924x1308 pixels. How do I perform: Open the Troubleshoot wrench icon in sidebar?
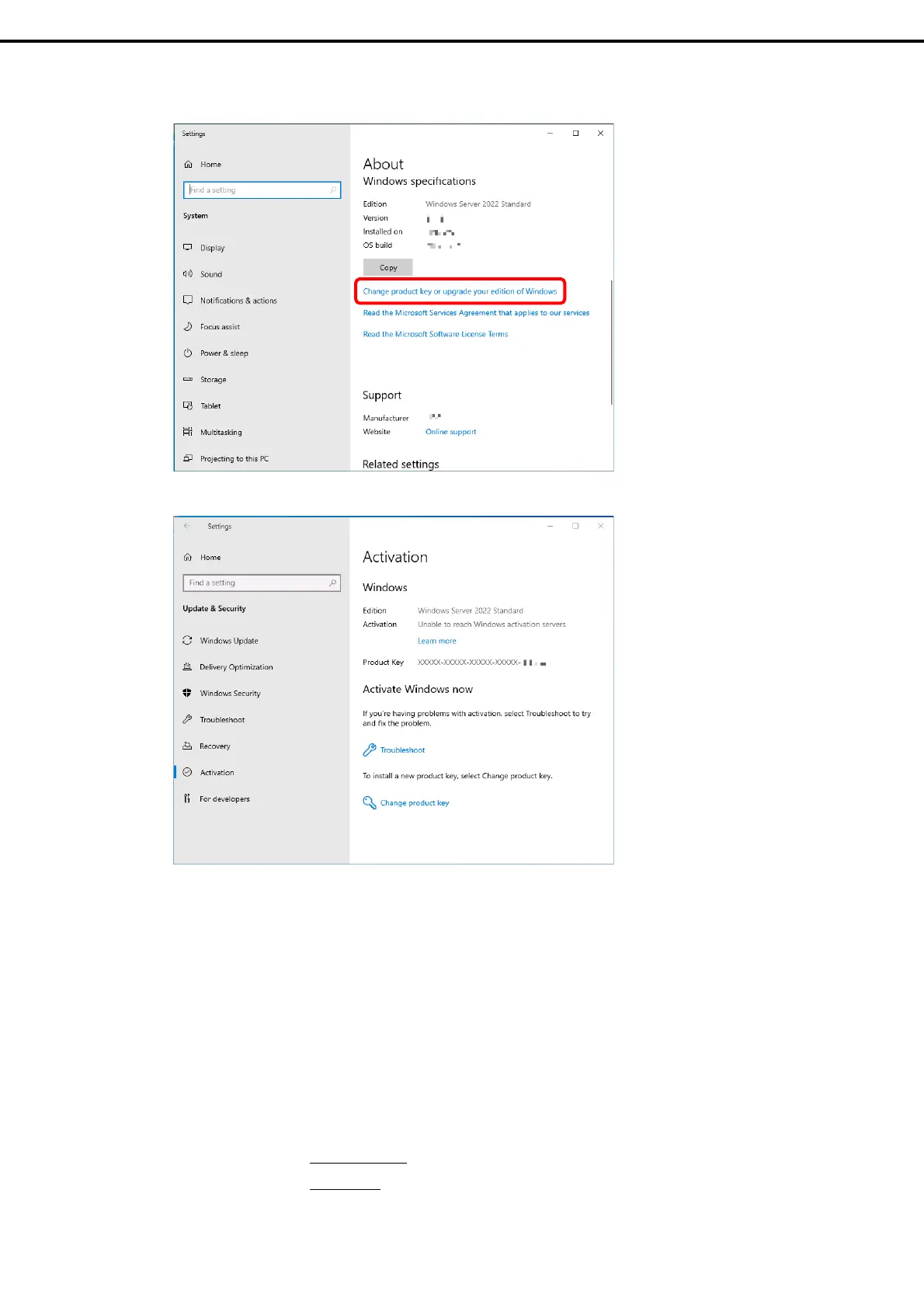[187, 719]
